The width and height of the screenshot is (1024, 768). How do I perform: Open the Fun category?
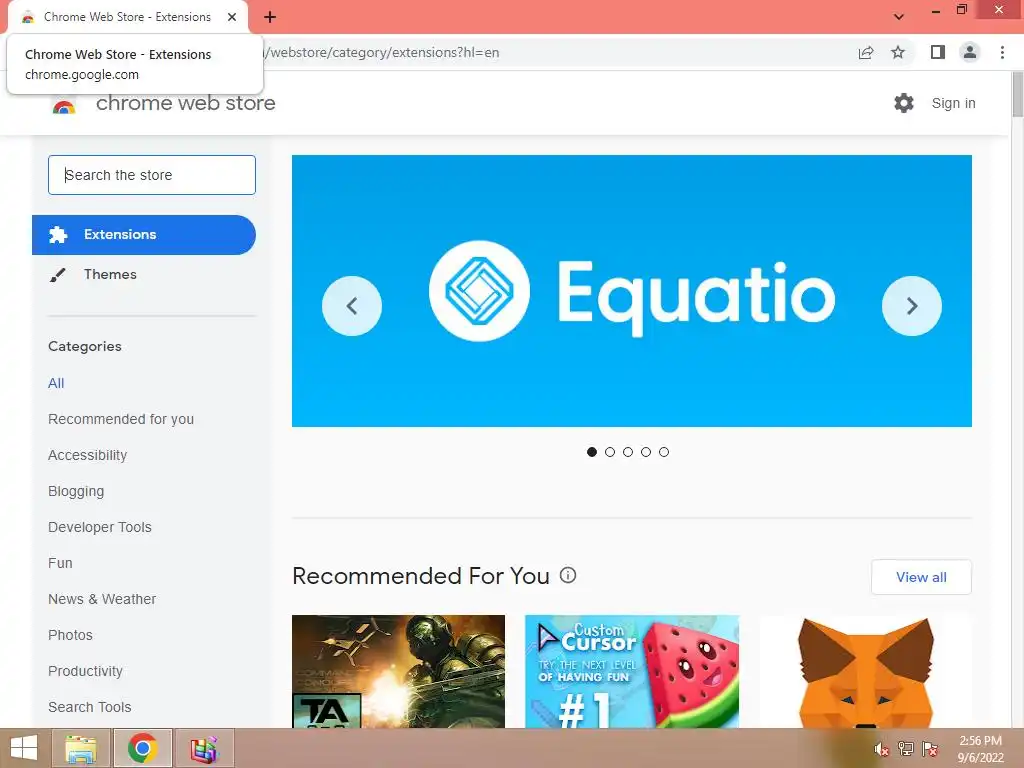(60, 563)
